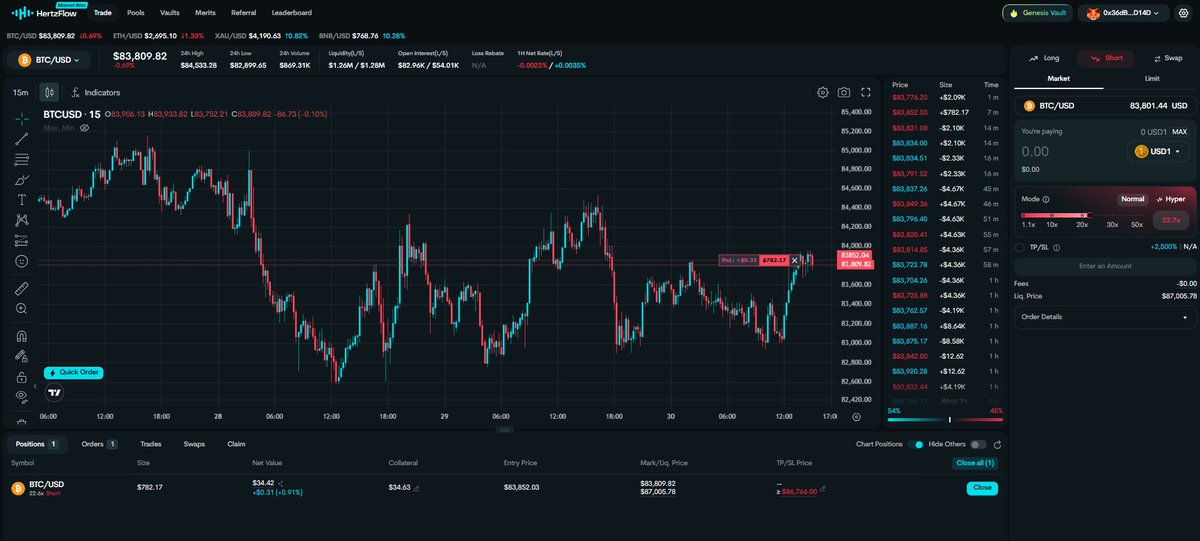Open the Swaps tab
This screenshot has height=541, width=1200.
(195, 444)
